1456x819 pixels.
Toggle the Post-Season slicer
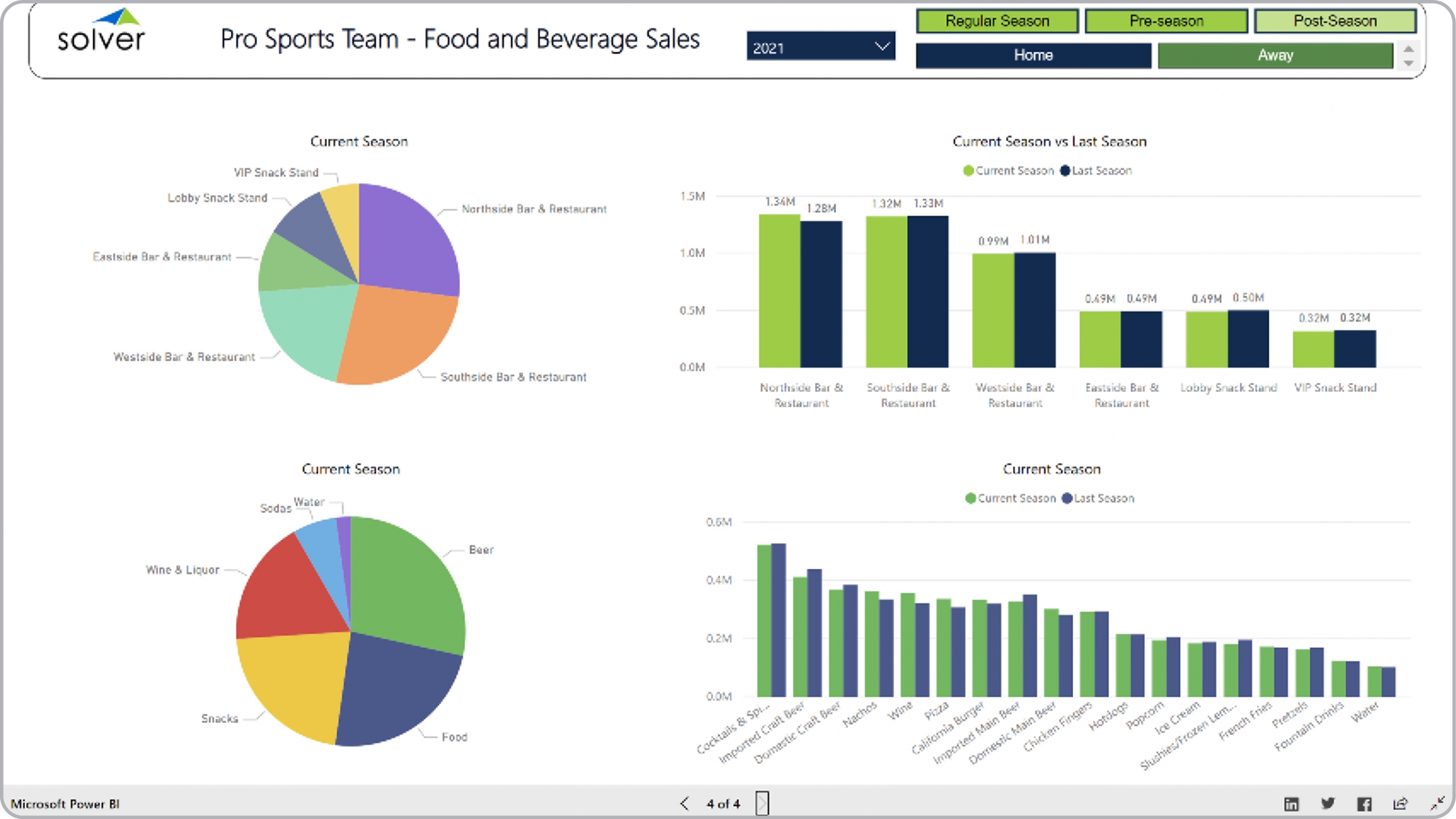pyautogui.click(x=1335, y=21)
